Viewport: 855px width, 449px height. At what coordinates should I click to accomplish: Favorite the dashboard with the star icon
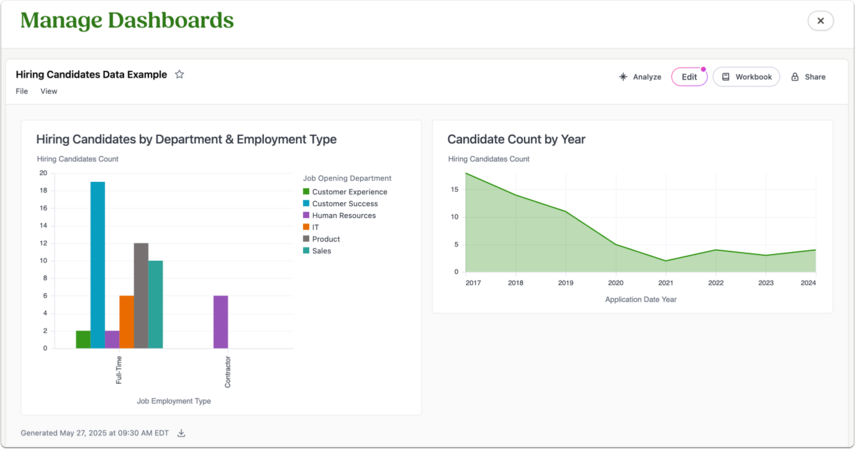click(179, 74)
